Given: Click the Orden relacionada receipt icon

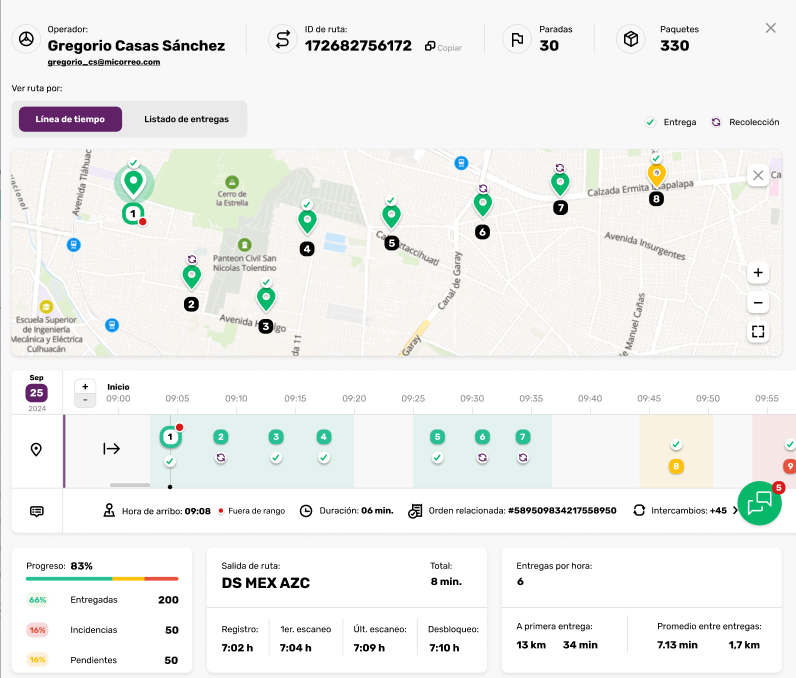Looking at the screenshot, I should click(415, 511).
